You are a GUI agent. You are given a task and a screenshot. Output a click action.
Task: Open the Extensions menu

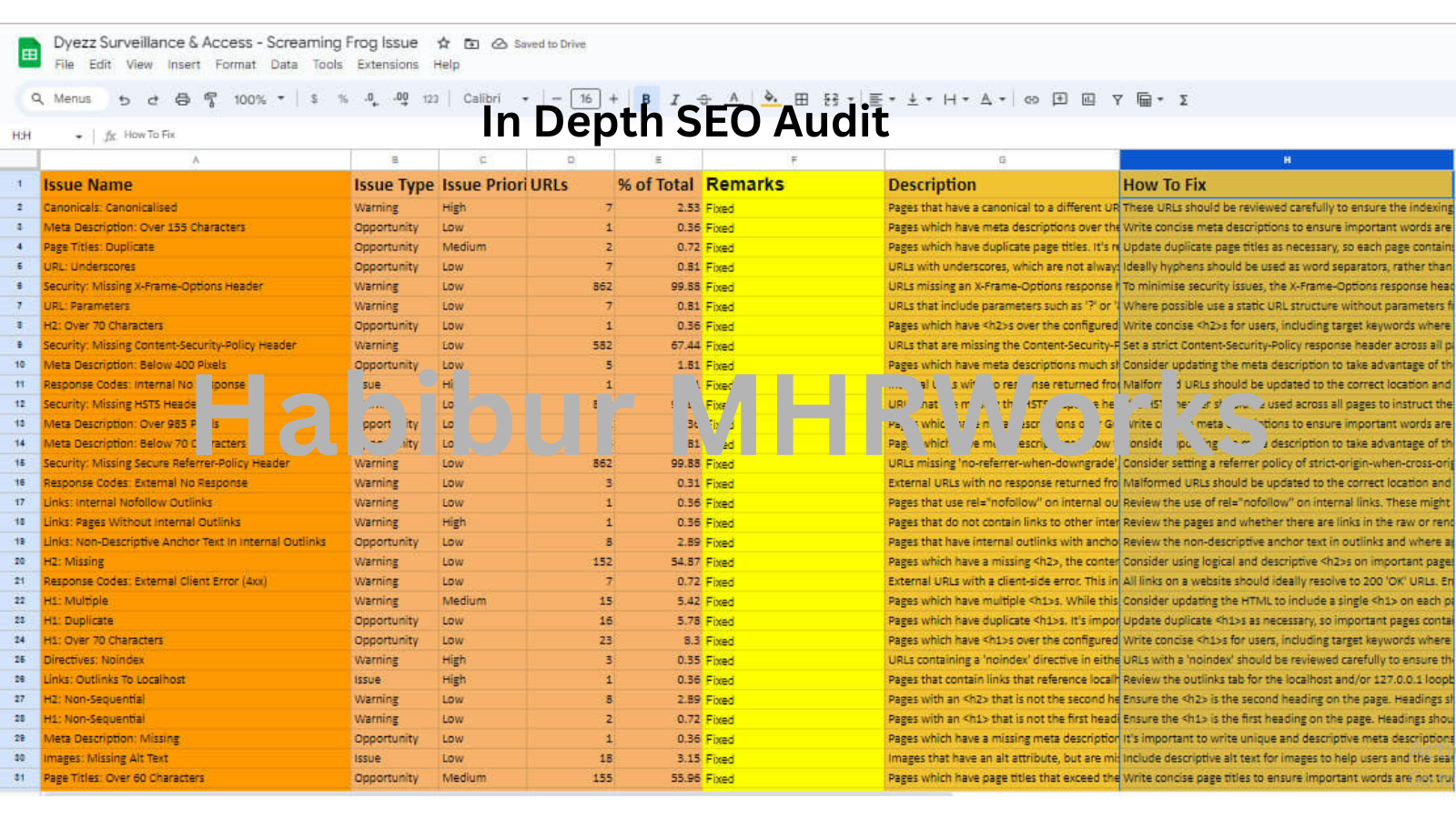click(387, 65)
